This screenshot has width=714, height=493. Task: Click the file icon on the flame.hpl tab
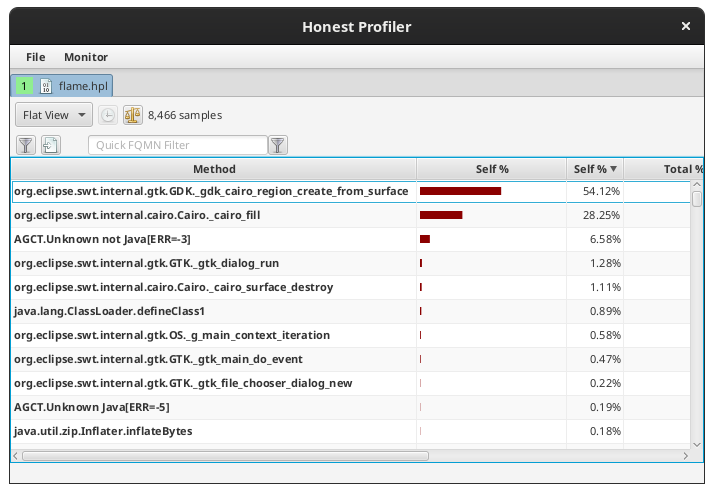click(x=46, y=86)
